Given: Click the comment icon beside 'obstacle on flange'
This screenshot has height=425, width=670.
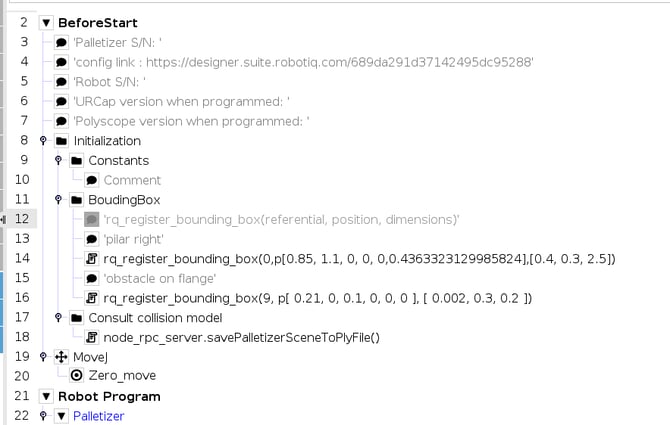Looking at the screenshot, I should [92, 278].
